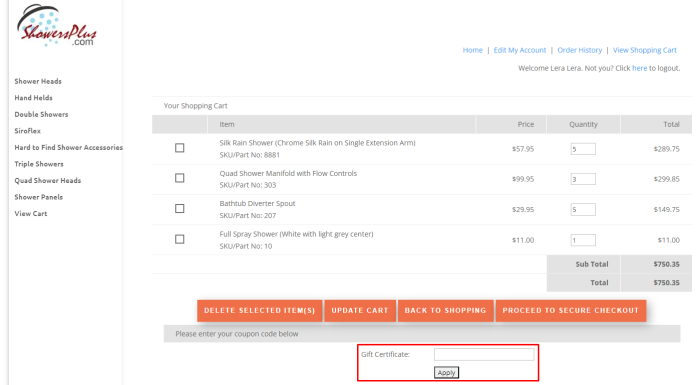Open the Shower Heads category

pyautogui.click(x=38, y=81)
